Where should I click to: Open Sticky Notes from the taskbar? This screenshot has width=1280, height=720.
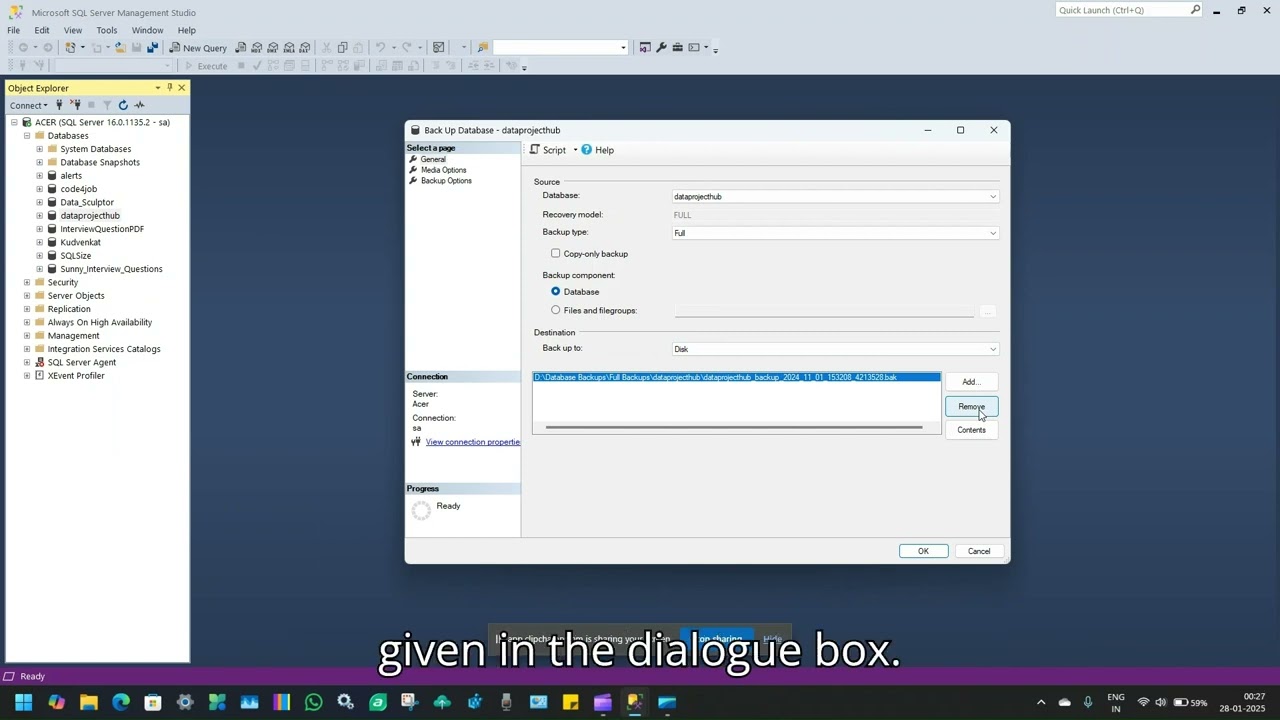570,702
